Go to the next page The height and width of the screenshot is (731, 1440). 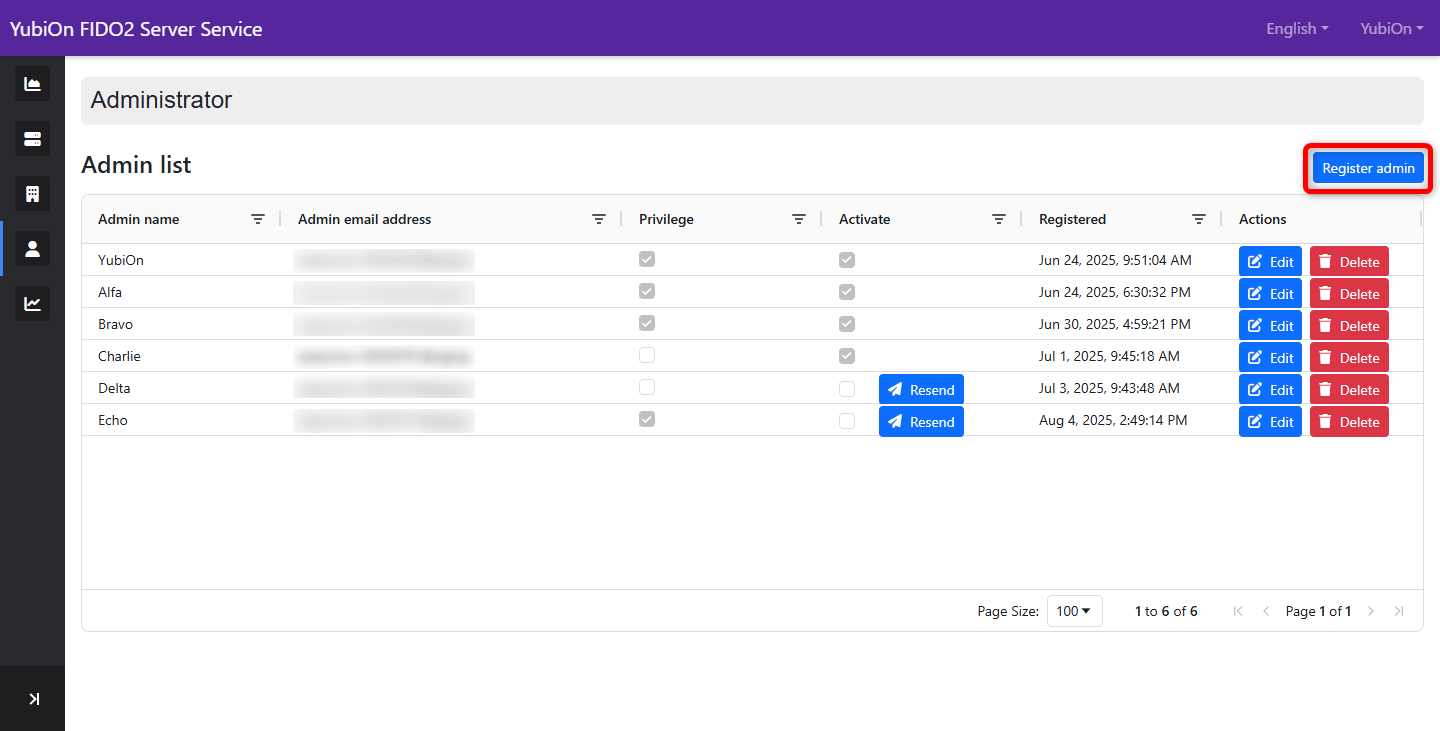click(x=1371, y=611)
